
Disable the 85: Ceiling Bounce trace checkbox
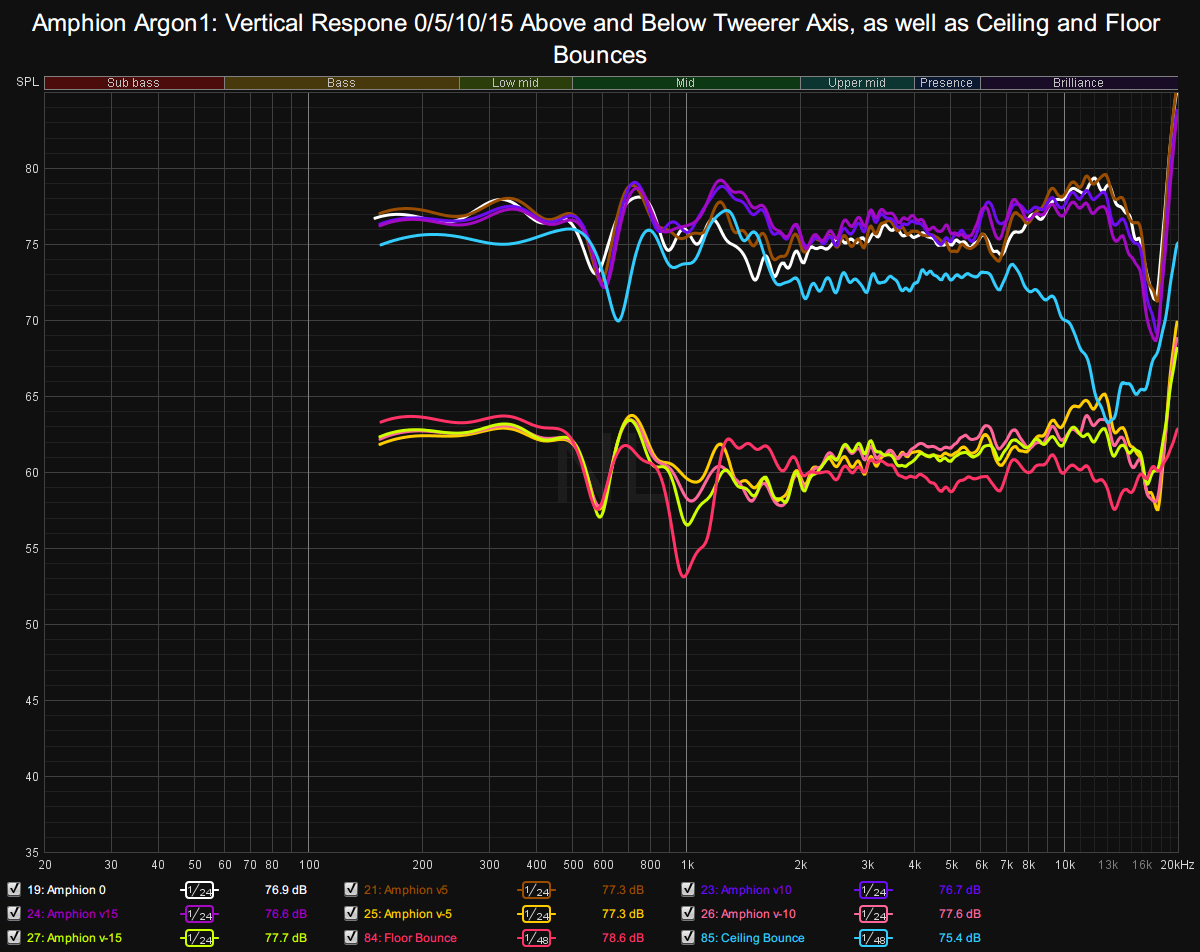pyautogui.click(x=688, y=937)
